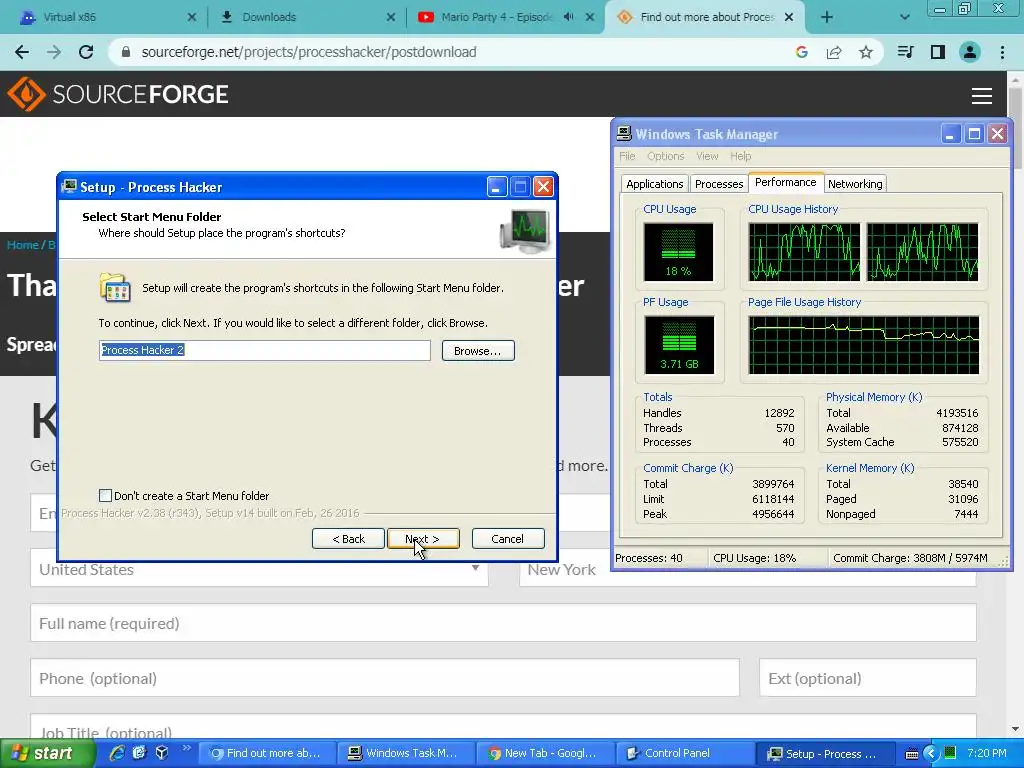The height and width of the screenshot is (768, 1024).
Task: Switch to Downloads browser tab
Action: 307,18
